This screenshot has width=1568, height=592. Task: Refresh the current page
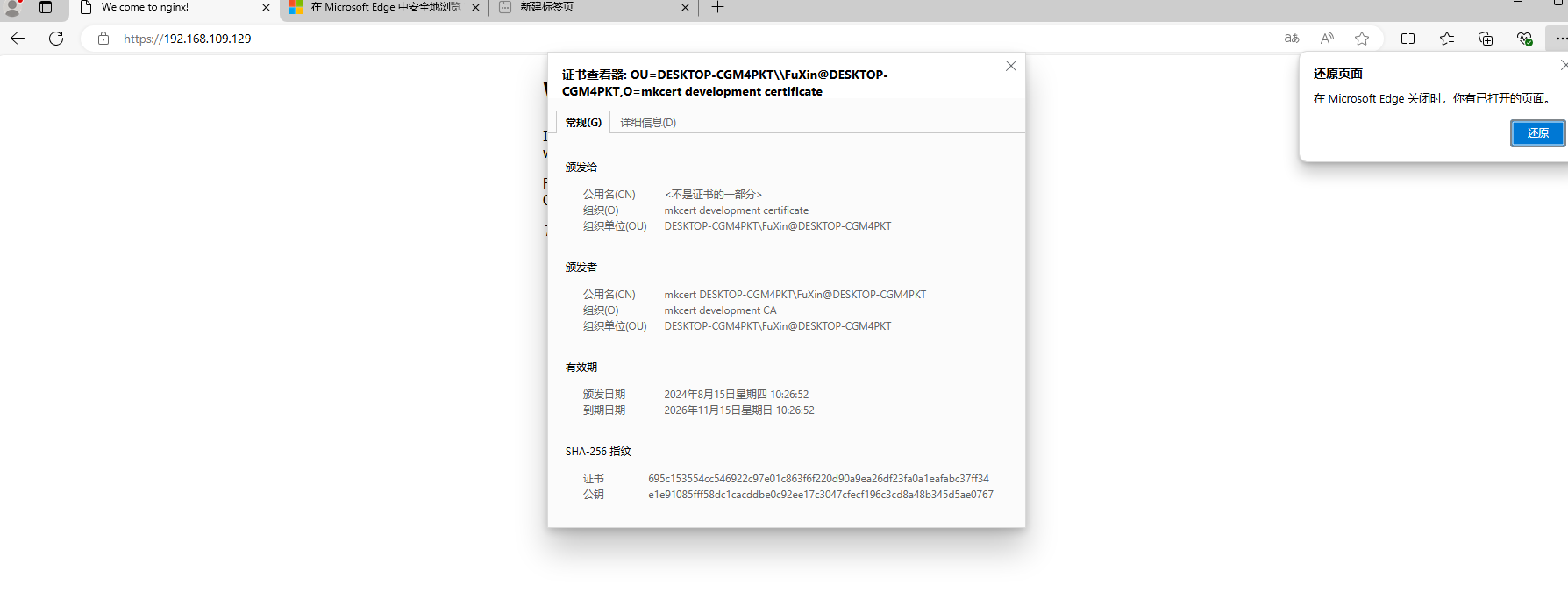[56, 39]
